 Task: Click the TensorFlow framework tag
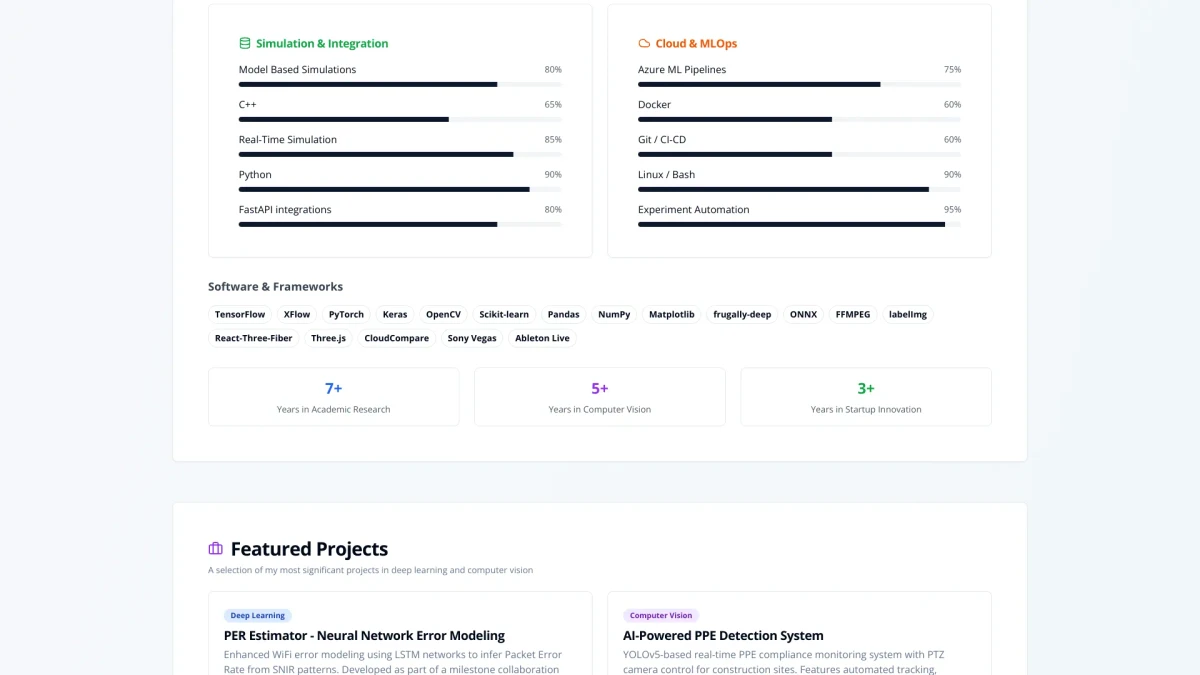[x=240, y=314]
